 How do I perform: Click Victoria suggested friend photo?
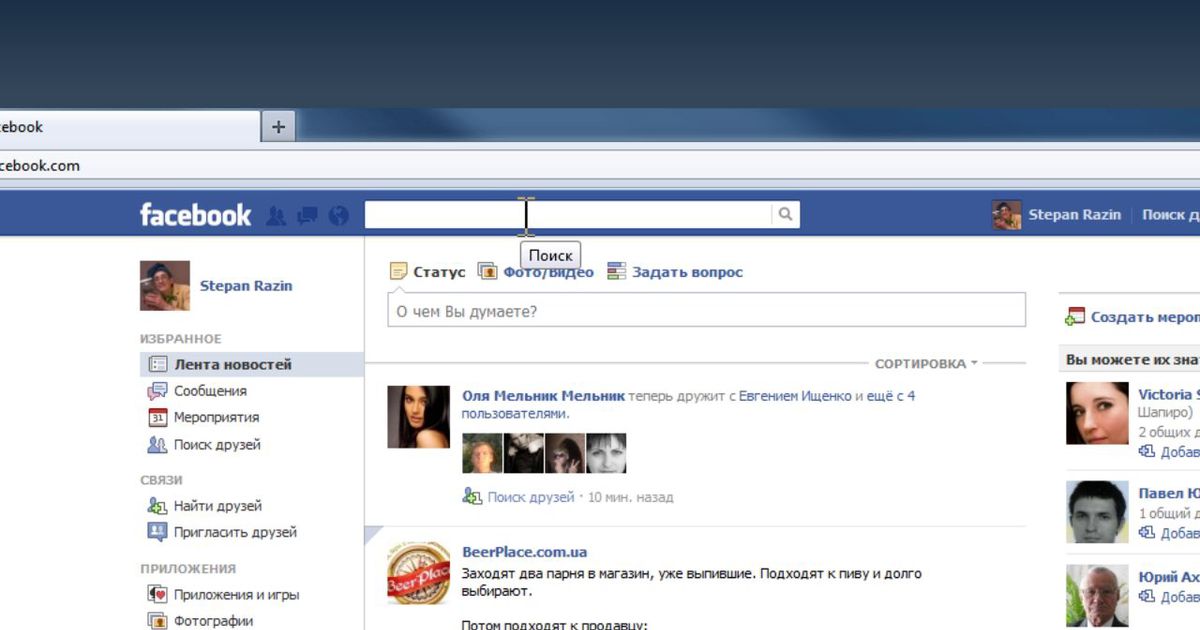pyautogui.click(x=1097, y=413)
